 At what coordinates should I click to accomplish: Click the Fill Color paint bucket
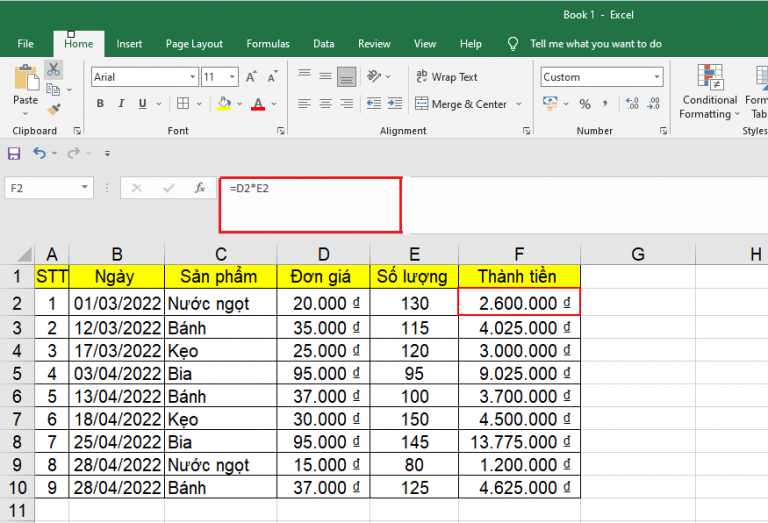pyautogui.click(x=224, y=103)
